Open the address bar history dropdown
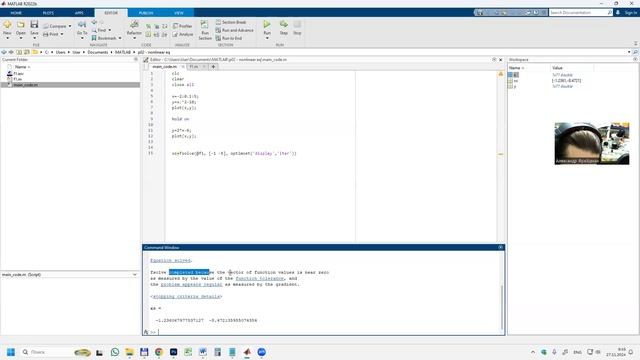Image resolution: width=640 pixels, height=360 pixels. 629,52
